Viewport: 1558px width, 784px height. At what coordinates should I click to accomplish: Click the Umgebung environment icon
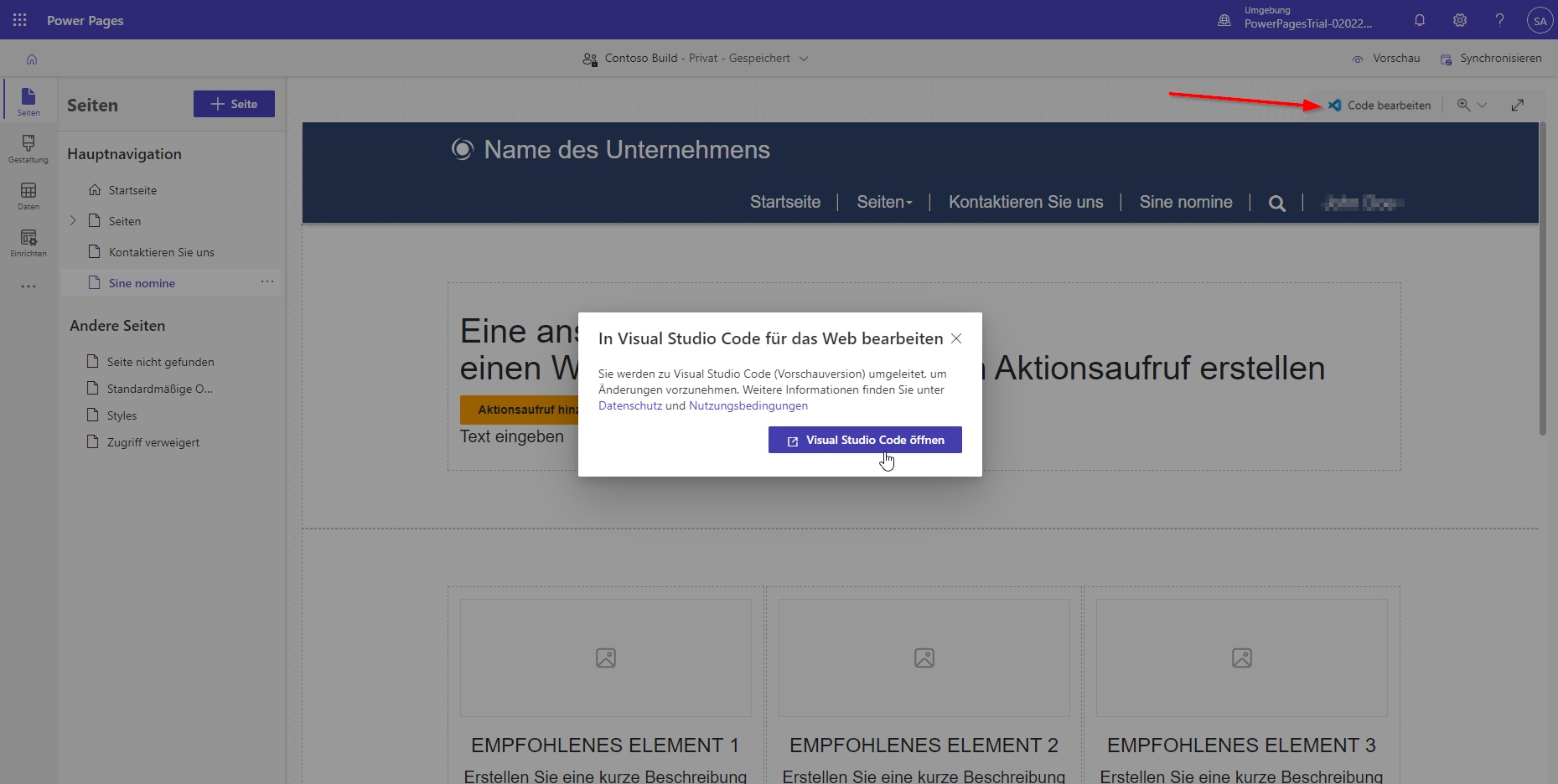[x=1224, y=20]
